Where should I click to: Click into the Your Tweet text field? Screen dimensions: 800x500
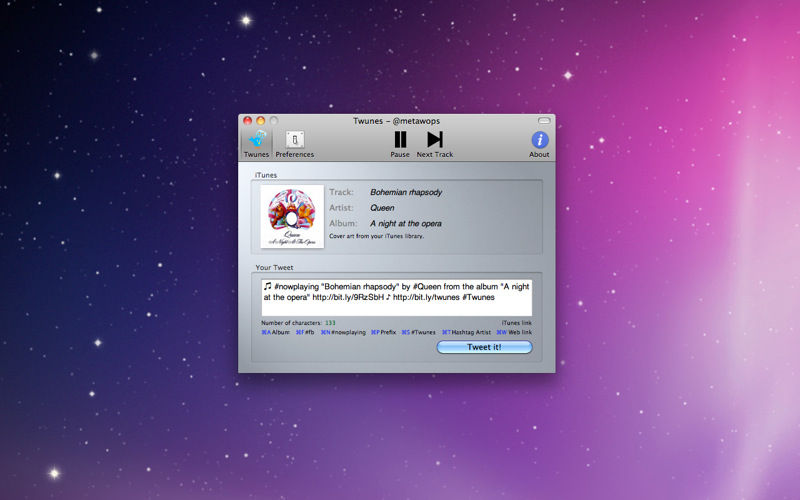tap(396, 297)
